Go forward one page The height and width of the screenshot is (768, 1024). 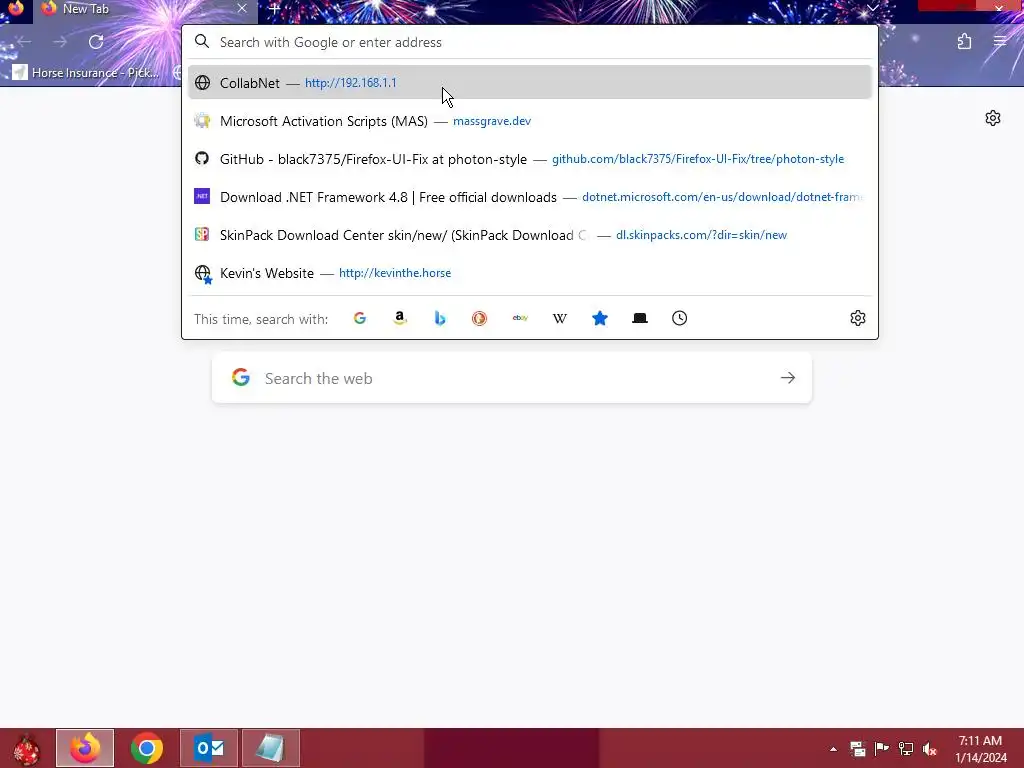pyautogui.click(x=60, y=42)
